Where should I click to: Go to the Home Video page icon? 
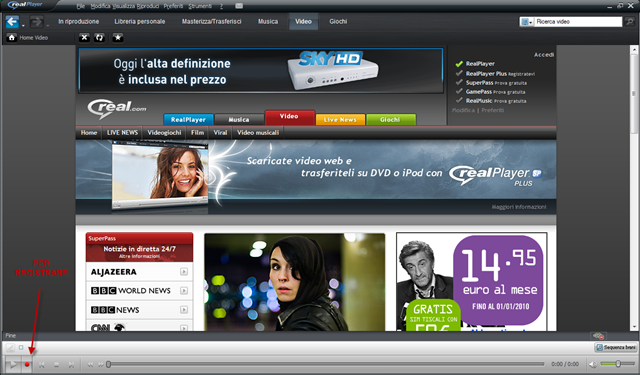click(11, 38)
